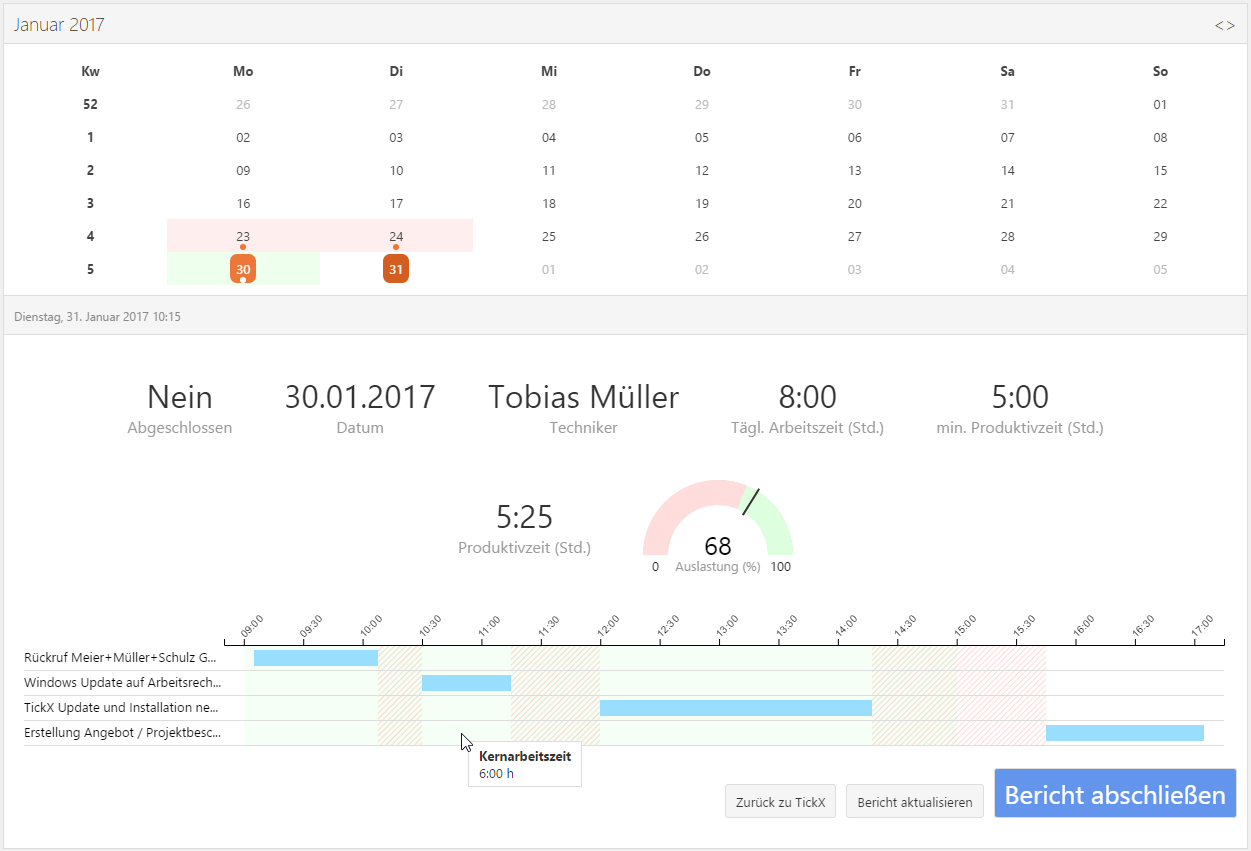1251x851 pixels.
Task: Click week number 52
Action: pos(90,105)
